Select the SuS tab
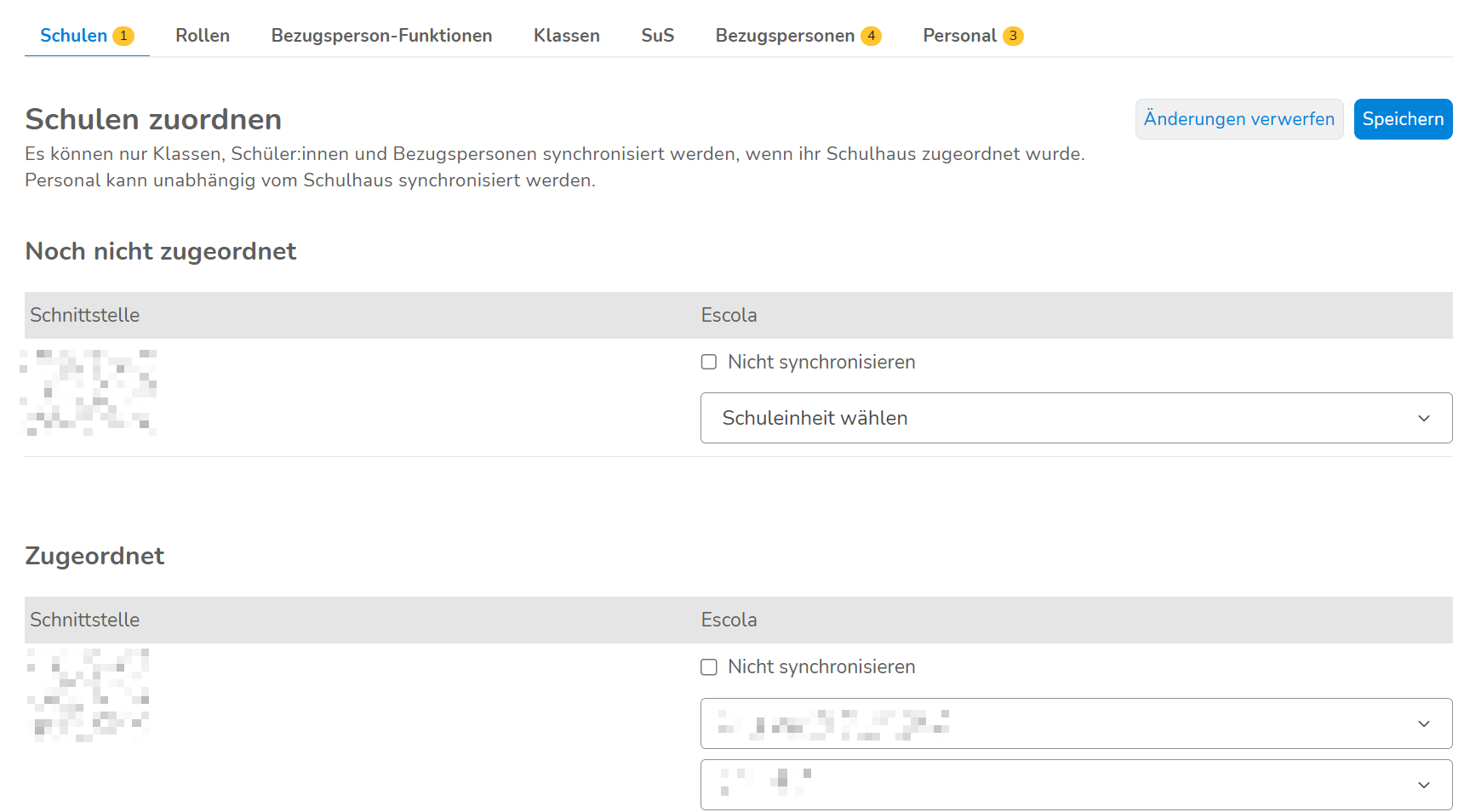 [x=657, y=36]
